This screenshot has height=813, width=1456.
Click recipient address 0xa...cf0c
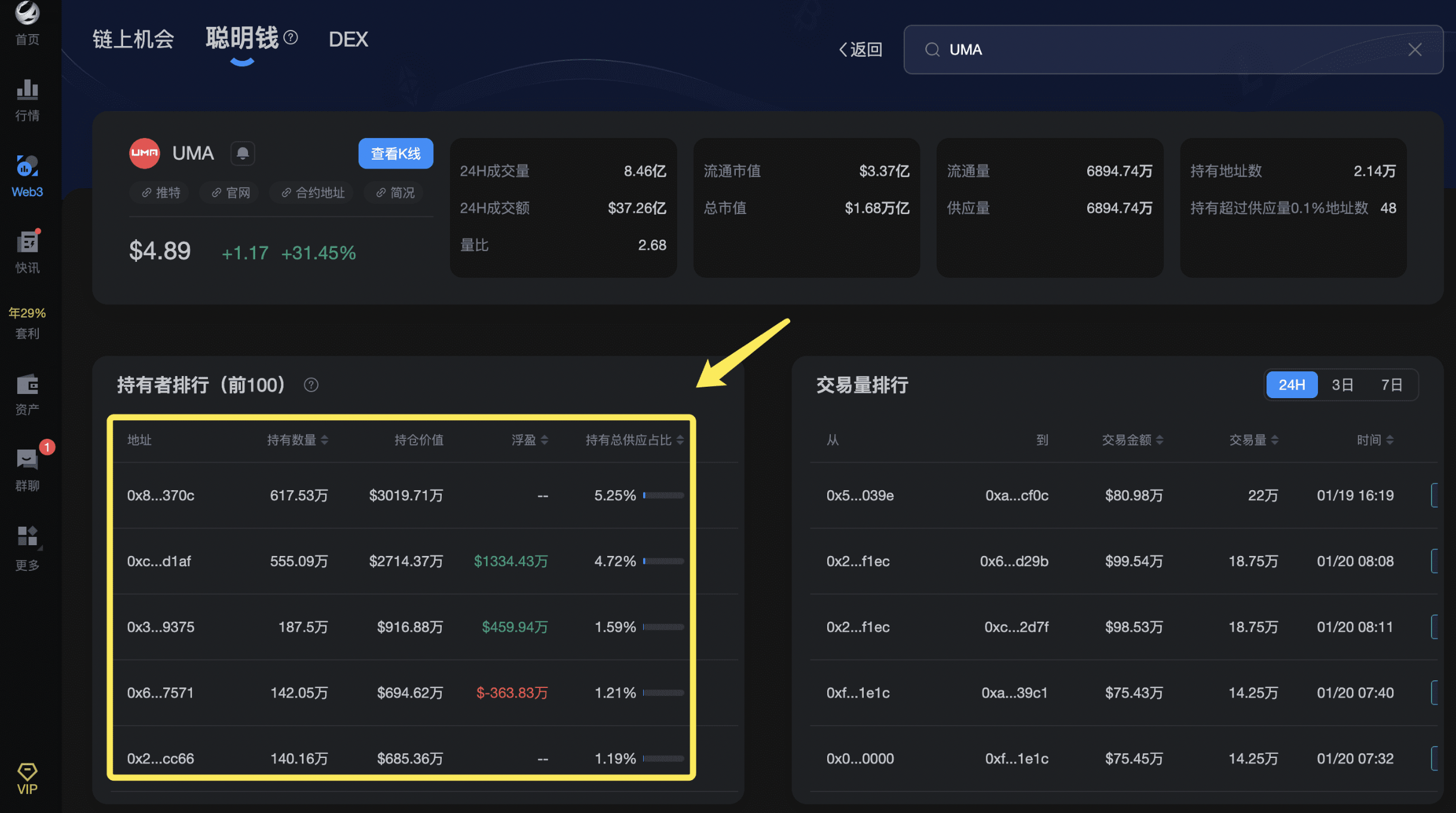point(1017,496)
